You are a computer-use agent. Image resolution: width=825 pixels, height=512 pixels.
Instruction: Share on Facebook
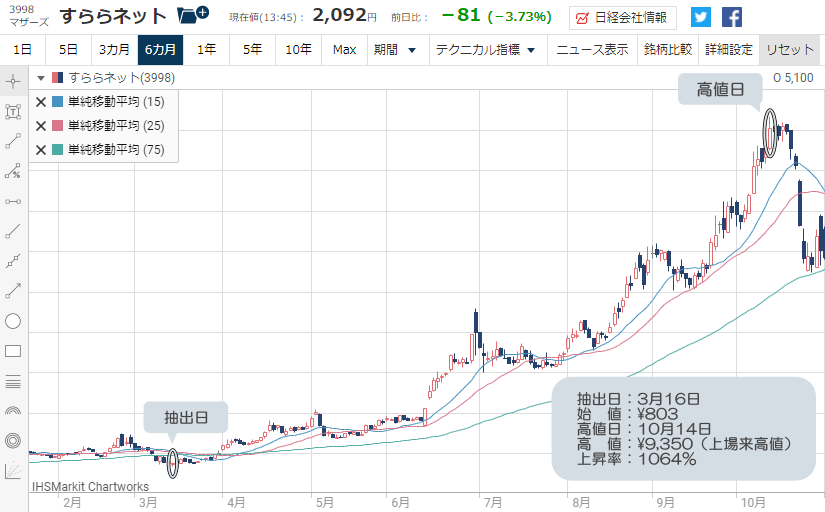tap(731, 17)
